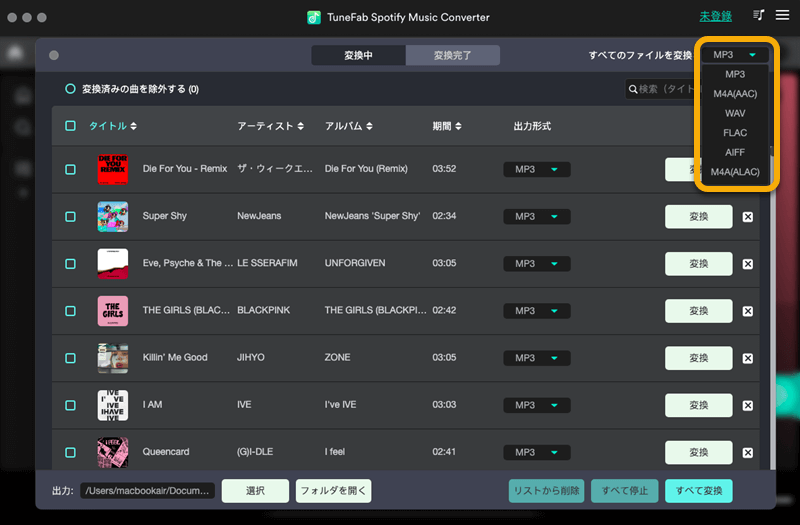Click the I've IVE album cover
The height and width of the screenshot is (525, 800).
click(113, 405)
